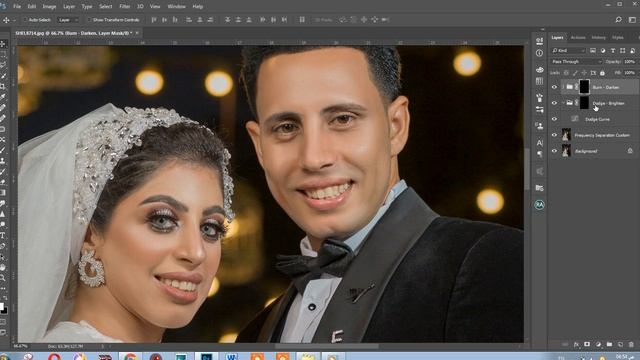Toggle lock transparent pixels
The image size is (640, 360).
[x=566, y=73]
